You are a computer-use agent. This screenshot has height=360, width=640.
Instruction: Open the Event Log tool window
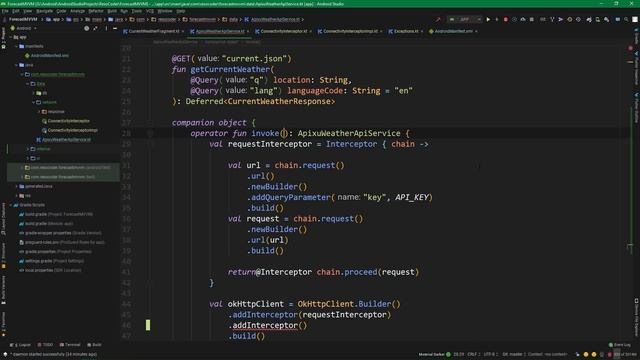(620, 345)
